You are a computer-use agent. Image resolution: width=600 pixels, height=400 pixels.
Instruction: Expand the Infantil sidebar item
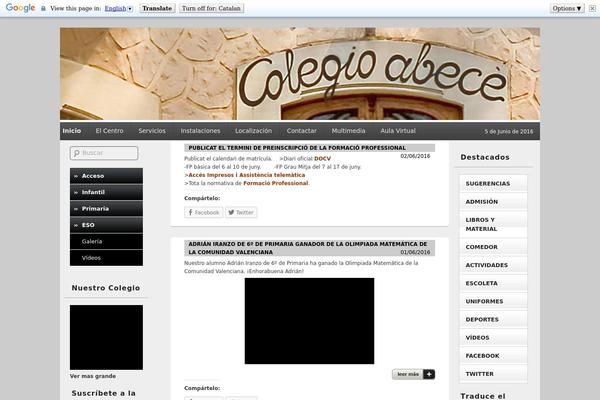pos(106,192)
